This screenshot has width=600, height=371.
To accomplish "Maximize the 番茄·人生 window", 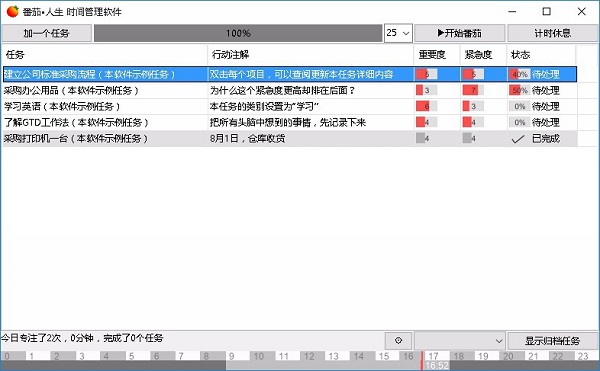I will coord(546,11).
